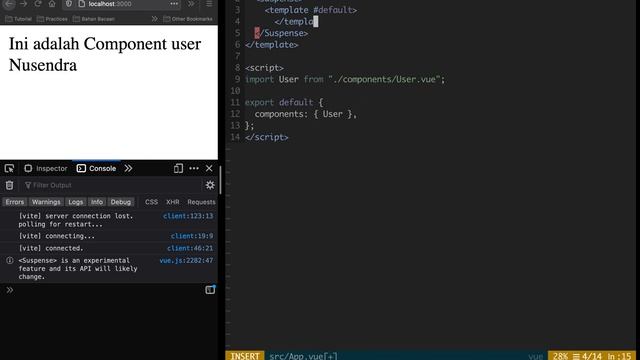Click the info icon on Suspense message

coord(10,260)
